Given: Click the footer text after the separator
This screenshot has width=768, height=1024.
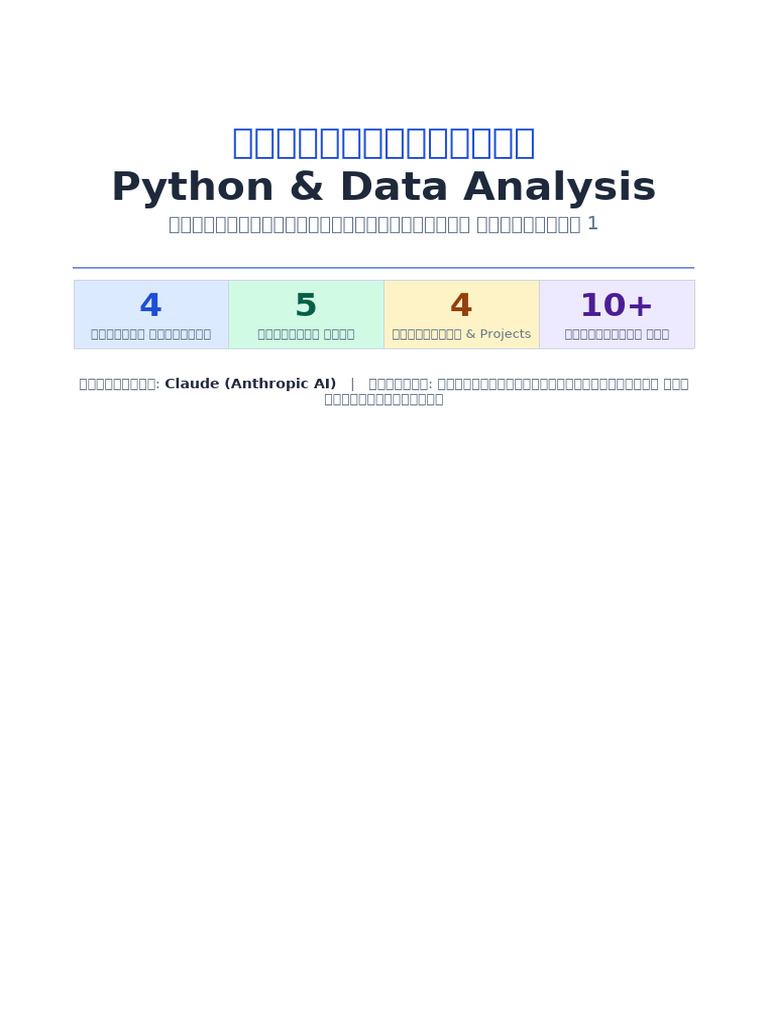Looking at the screenshot, I should (x=528, y=384).
